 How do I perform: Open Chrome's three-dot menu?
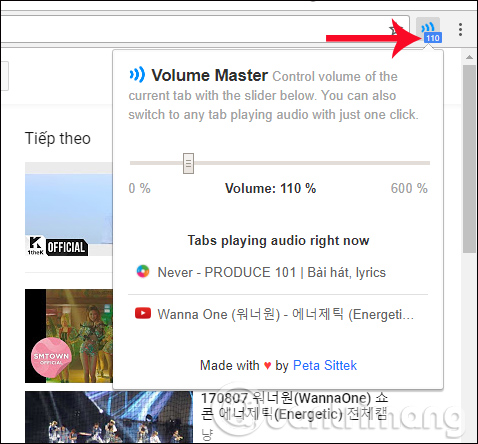click(460, 30)
